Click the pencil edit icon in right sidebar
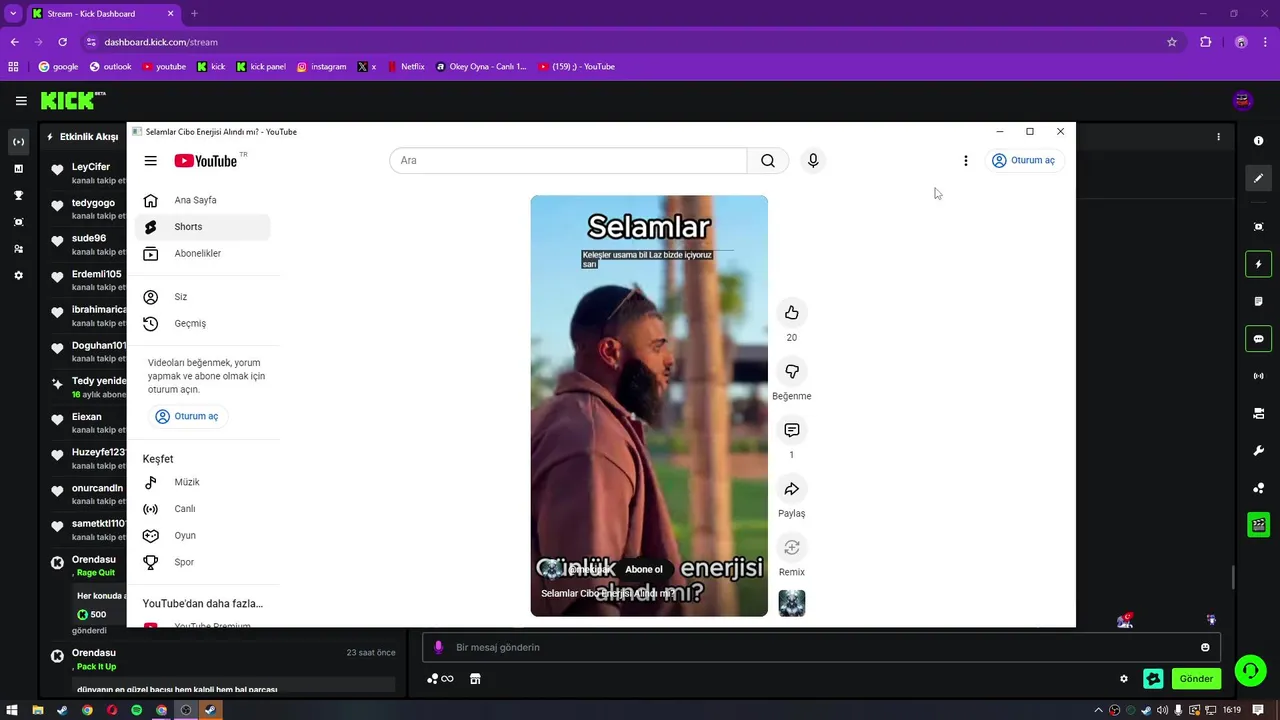The height and width of the screenshot is (720, 1280). click(x=1259, y=178)
